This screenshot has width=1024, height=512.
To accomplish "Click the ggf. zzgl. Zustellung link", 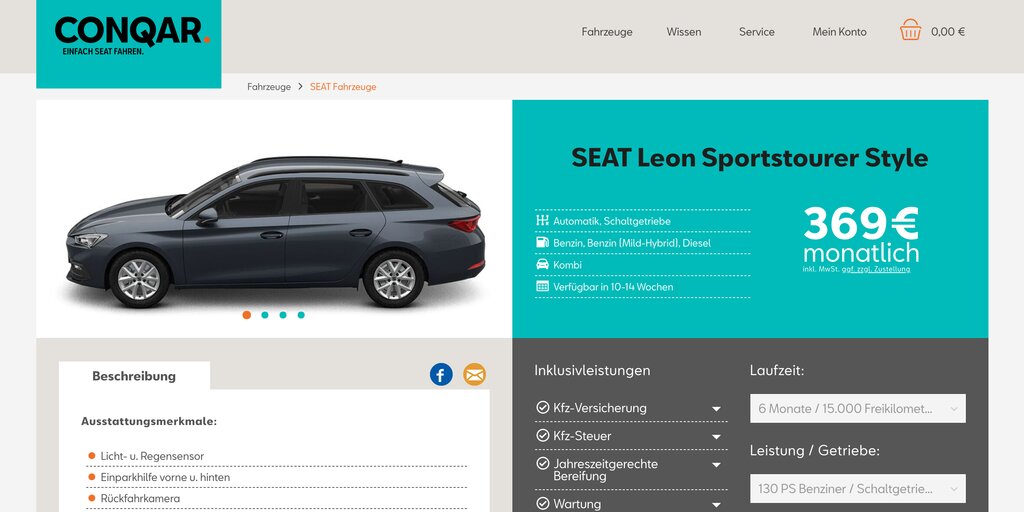I will (876, 269).
